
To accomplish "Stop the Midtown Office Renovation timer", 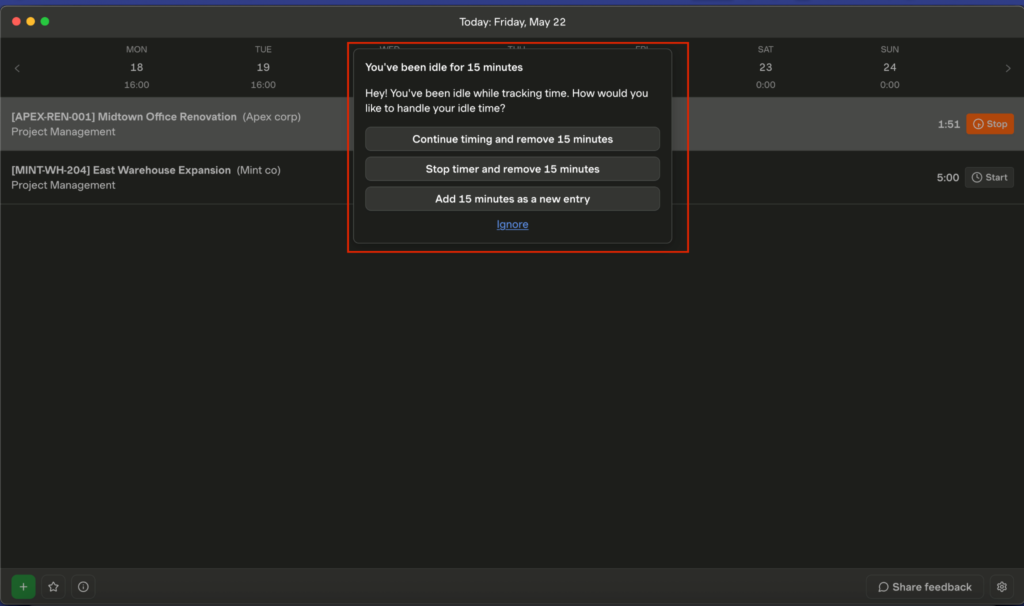I will click(990, 124).
